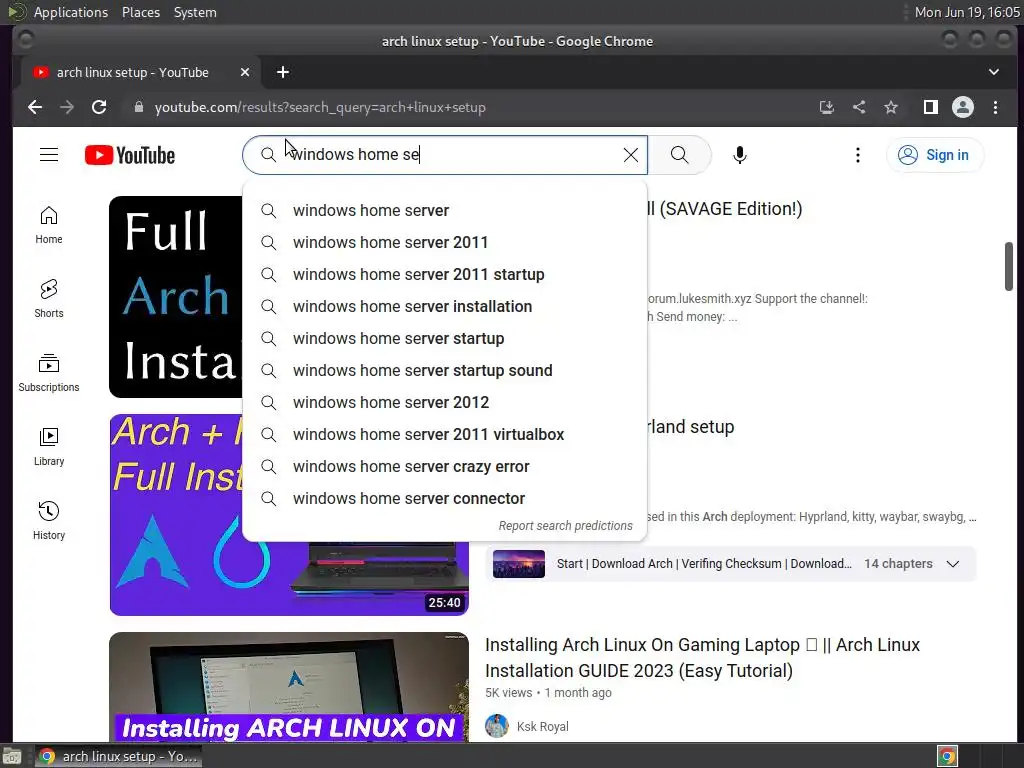Open Full Arch Install video thumbnail
The image size is (1024, 768).
[175, 296]
